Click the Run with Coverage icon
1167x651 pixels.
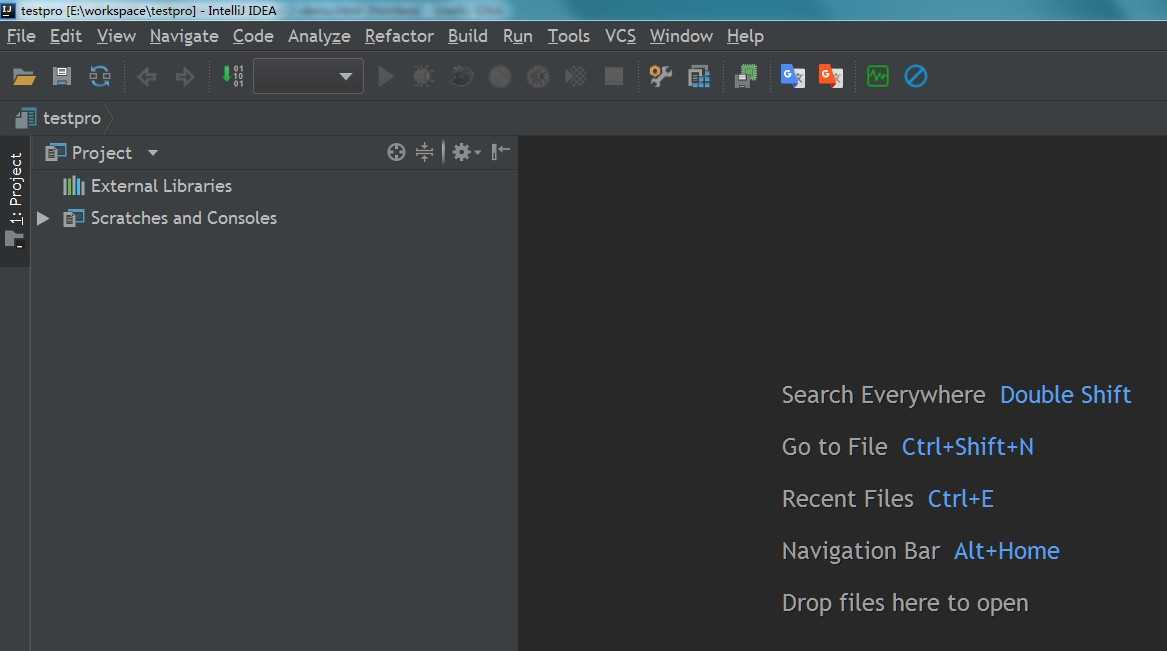click(461, 76)
